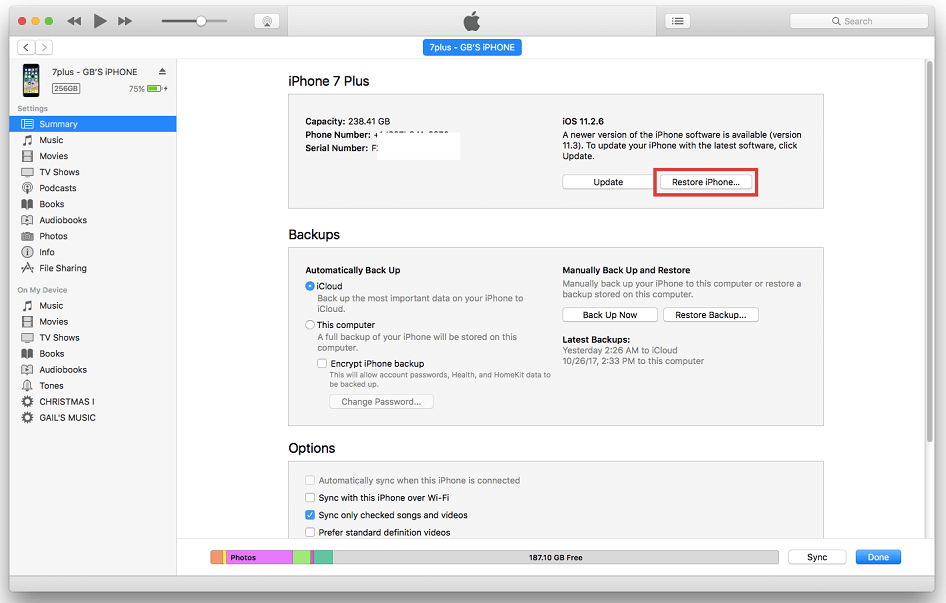This screenshot has width=946, height=603.
Task: Open Podcasts in the Settings sidebar
Action: pos(57,188)
